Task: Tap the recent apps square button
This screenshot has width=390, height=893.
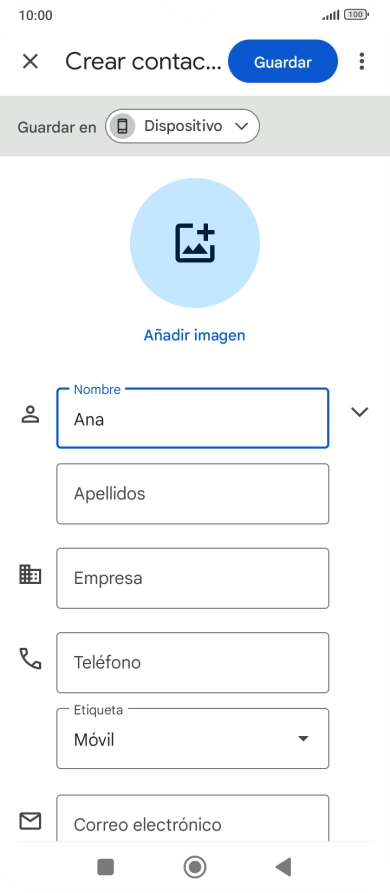Action: tap(106, 867)
